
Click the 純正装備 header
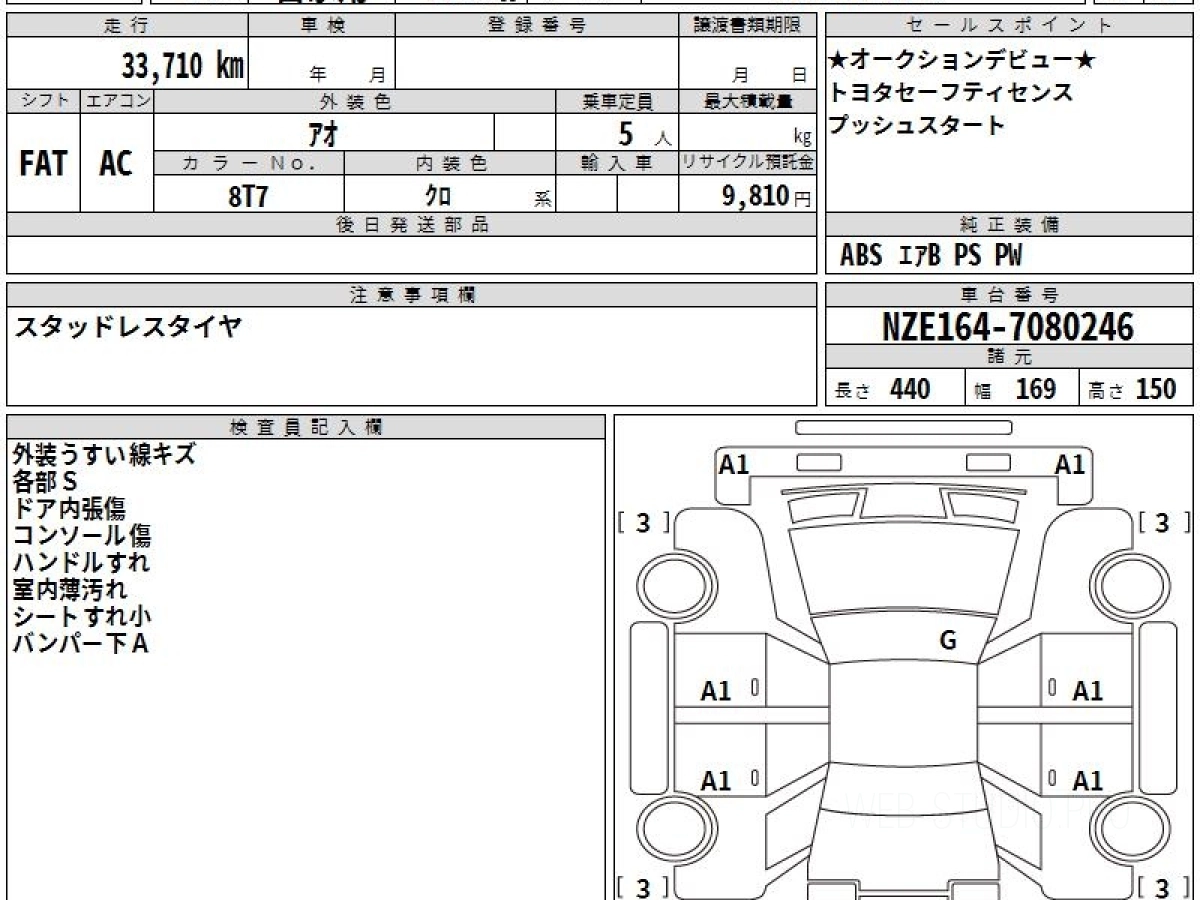(x=1009, y=225)
